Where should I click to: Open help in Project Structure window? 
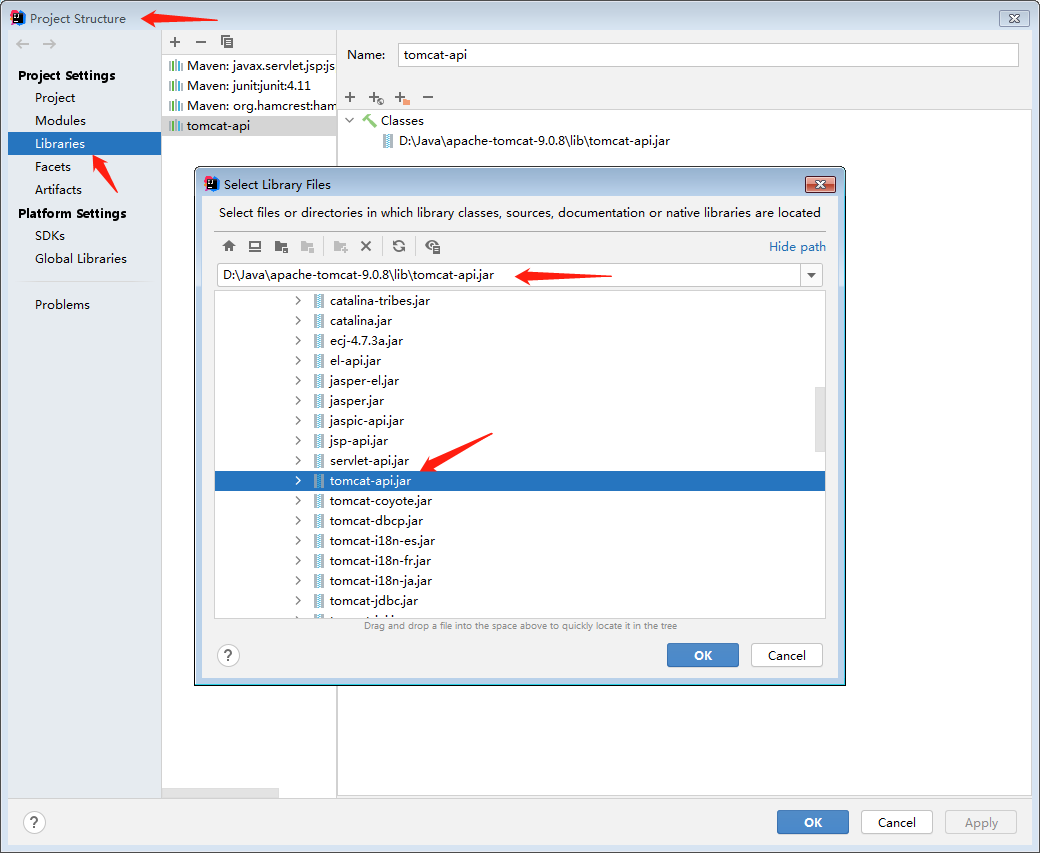click(x=34, y=822)
